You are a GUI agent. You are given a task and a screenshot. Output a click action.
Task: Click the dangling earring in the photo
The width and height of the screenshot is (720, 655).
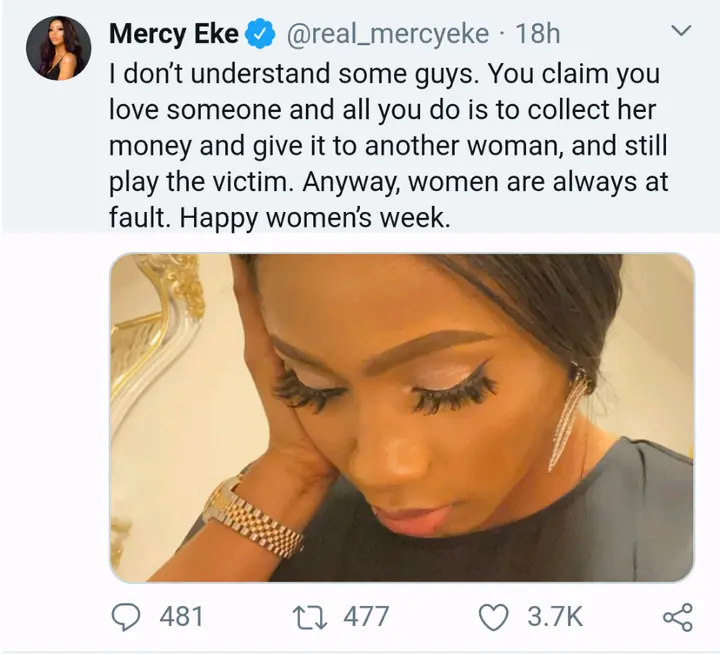point(568,416)
